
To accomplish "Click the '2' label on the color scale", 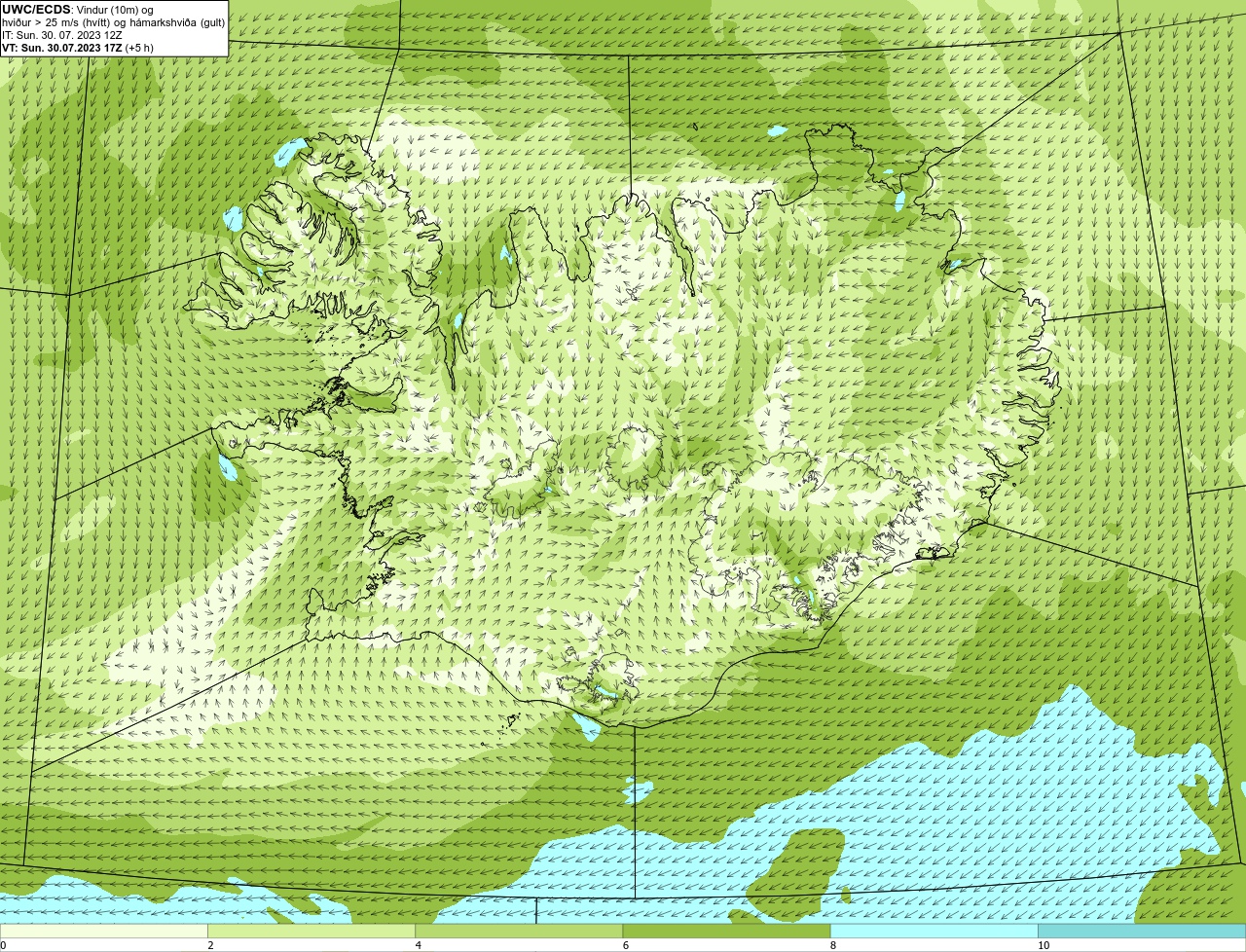I will tap(210, 945).
